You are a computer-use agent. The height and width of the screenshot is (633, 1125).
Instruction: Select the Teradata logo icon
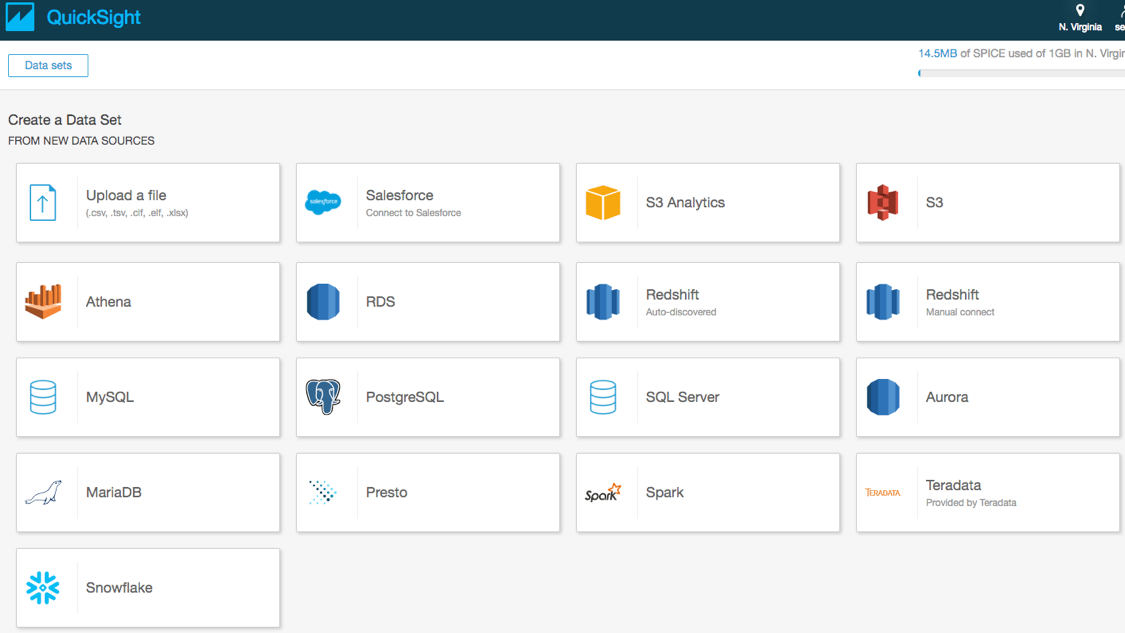coord(882,492)
